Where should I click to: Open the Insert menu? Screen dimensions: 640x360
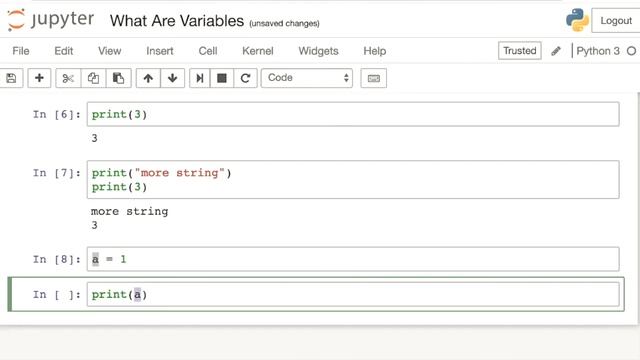(x=160, y=51)
